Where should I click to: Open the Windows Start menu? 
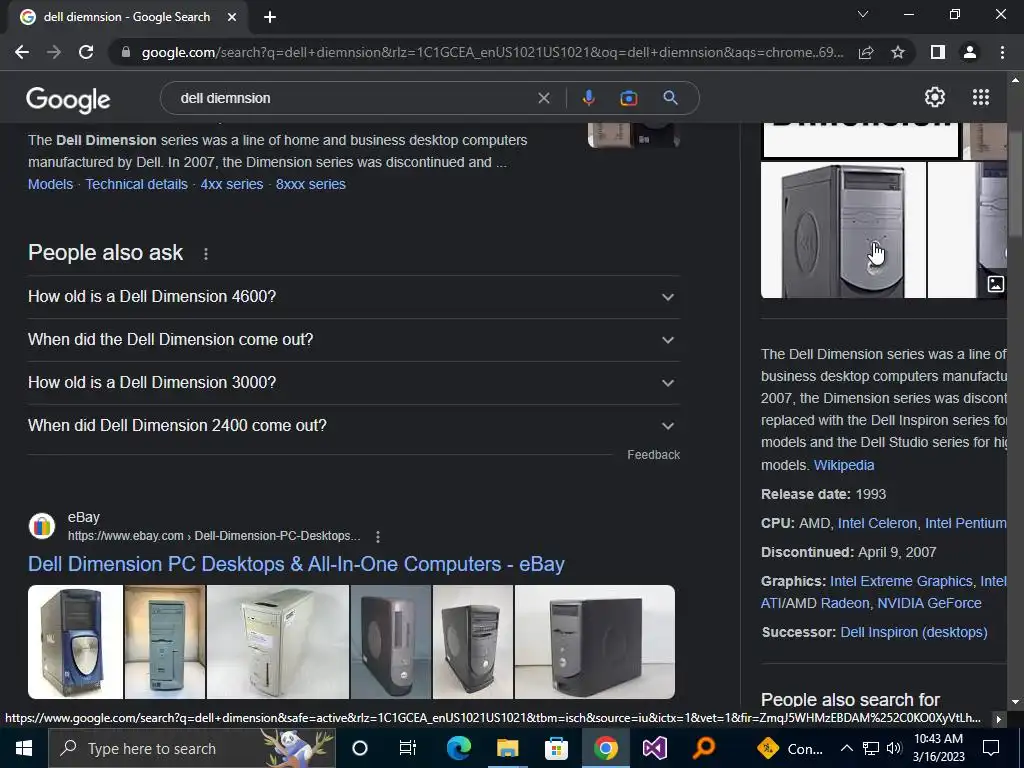[24, 748]
